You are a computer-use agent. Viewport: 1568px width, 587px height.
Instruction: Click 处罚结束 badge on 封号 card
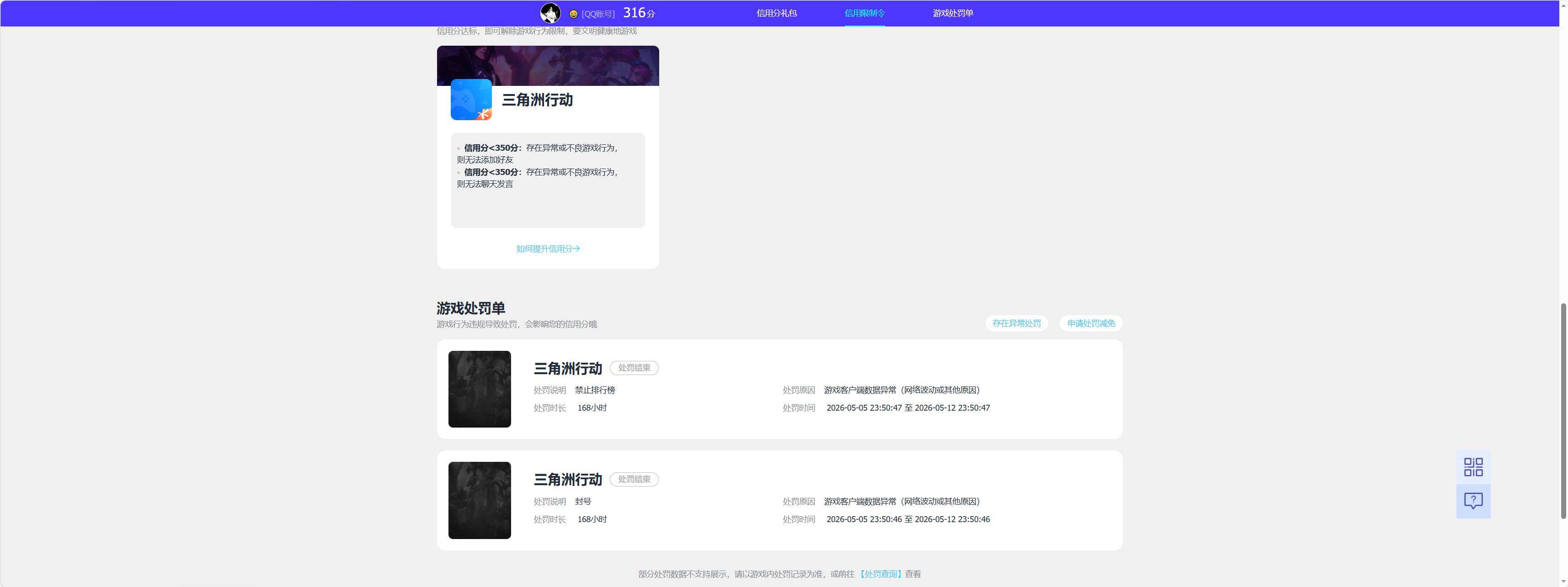634,479
